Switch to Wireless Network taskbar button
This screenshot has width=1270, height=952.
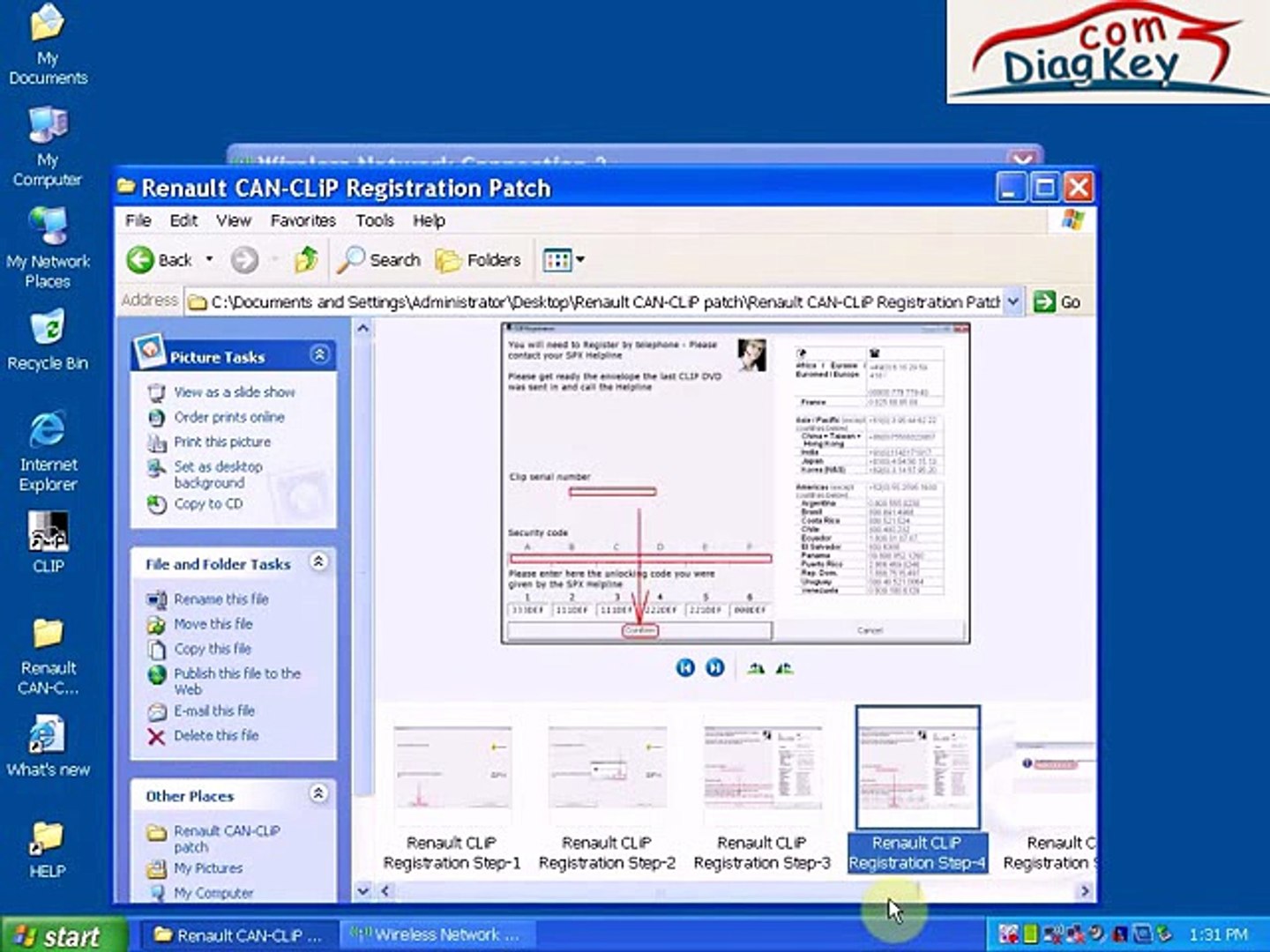pos(437,935)
